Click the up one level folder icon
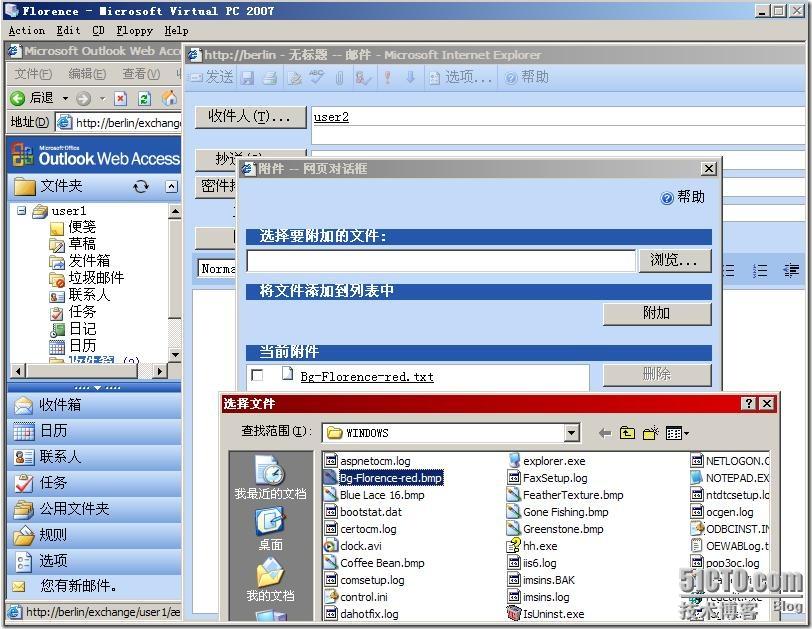The image size is (812, 629). [x=627, y=433]
